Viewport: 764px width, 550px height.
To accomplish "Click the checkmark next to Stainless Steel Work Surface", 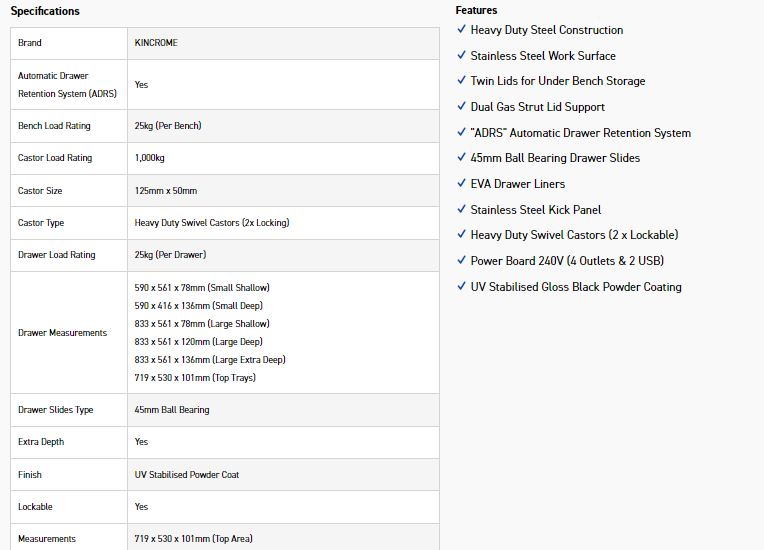I will 461,56.
